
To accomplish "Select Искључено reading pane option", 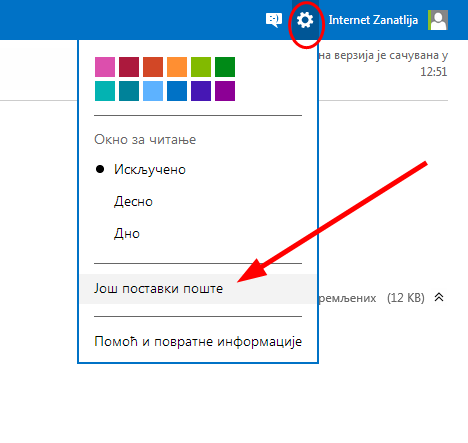I will [150, 169].
